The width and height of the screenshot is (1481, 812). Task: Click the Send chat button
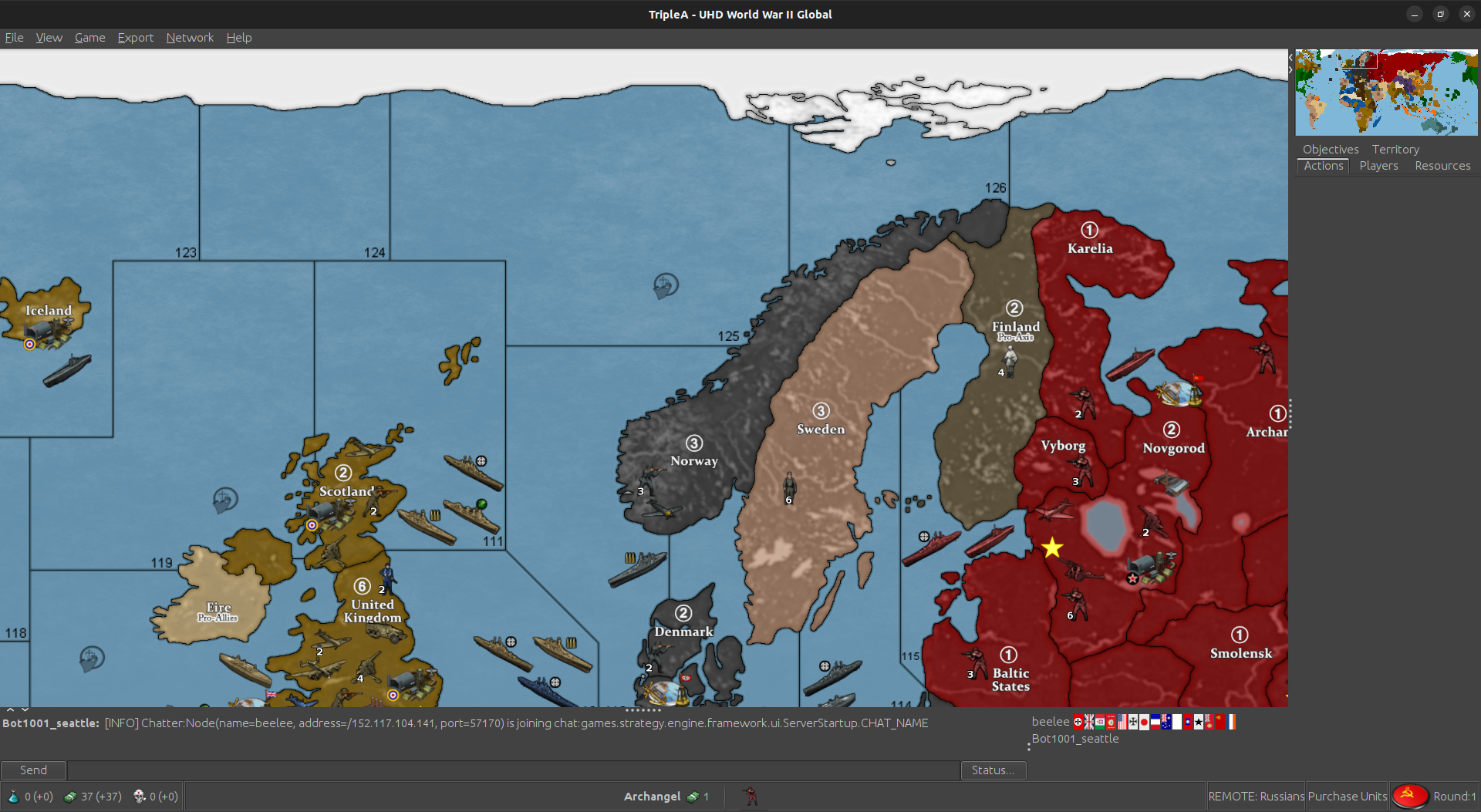point(33,770)
